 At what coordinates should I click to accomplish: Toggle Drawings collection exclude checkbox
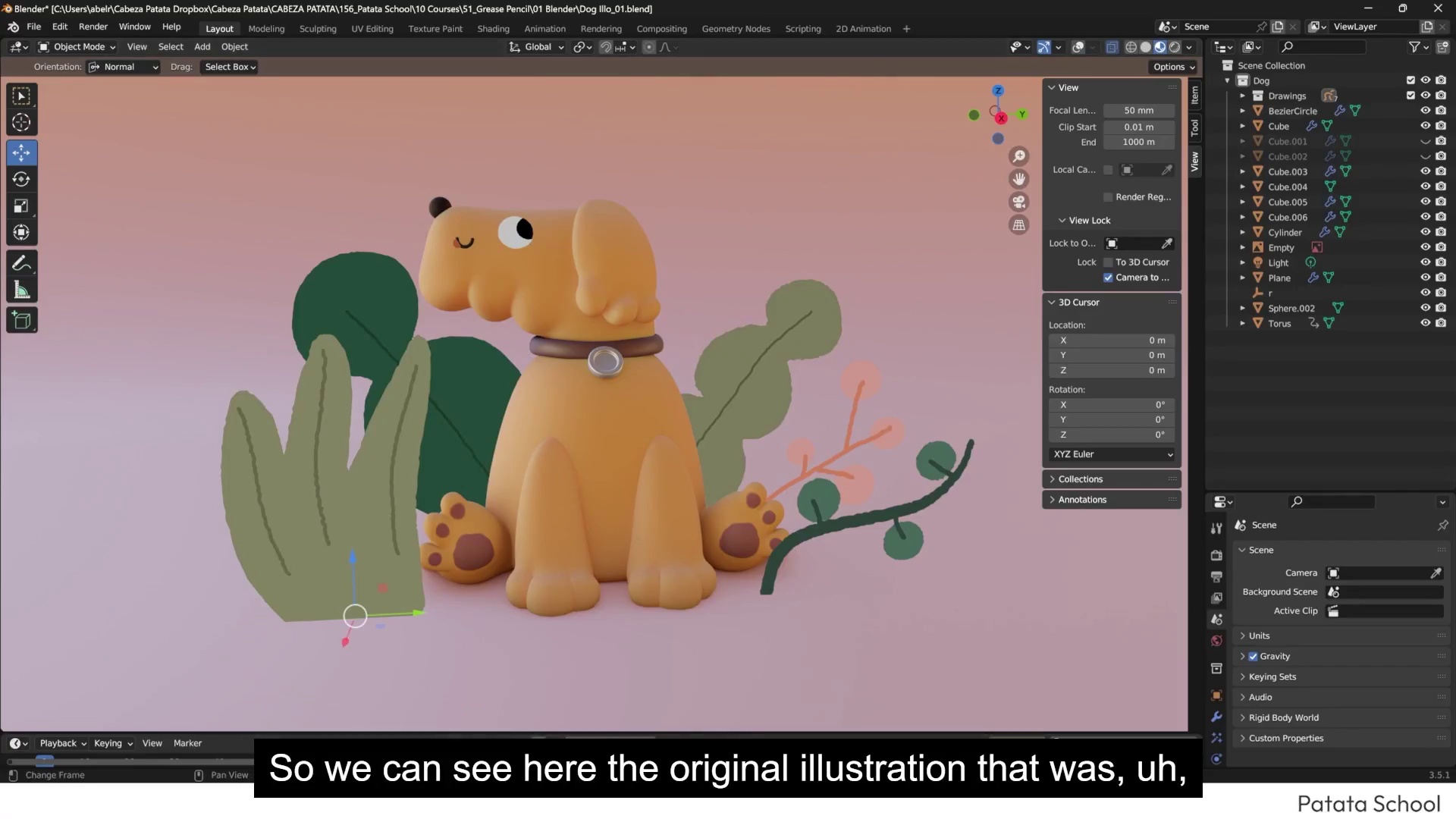pos(1410,96)
